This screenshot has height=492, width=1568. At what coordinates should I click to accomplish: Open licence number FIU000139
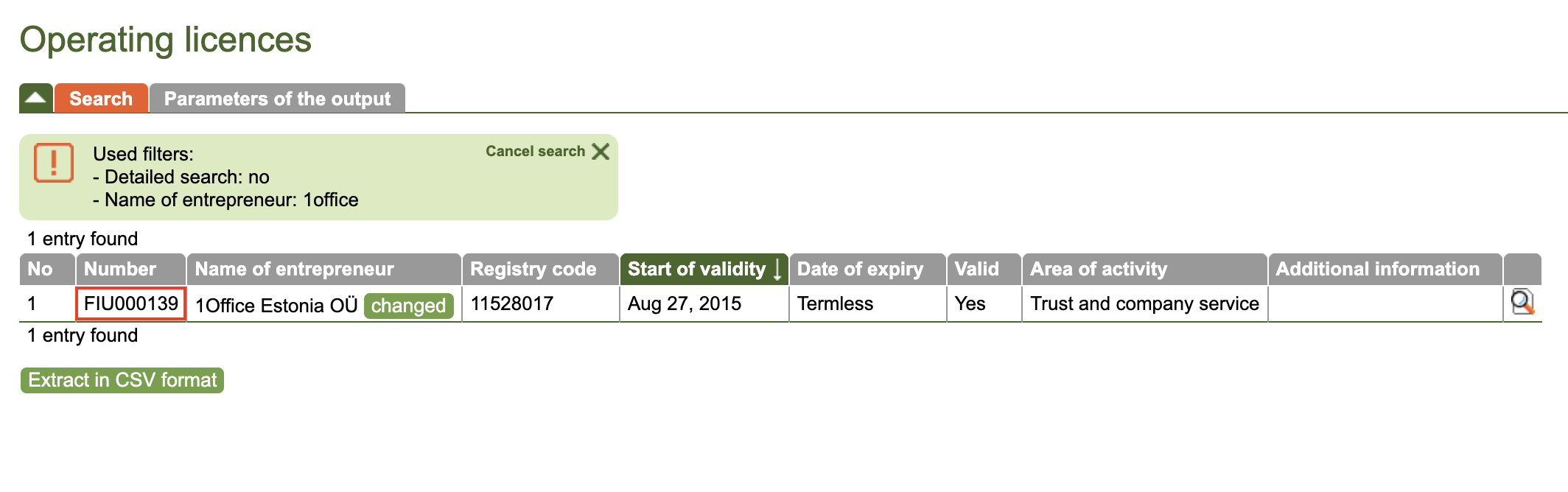[x=131, y=304]
